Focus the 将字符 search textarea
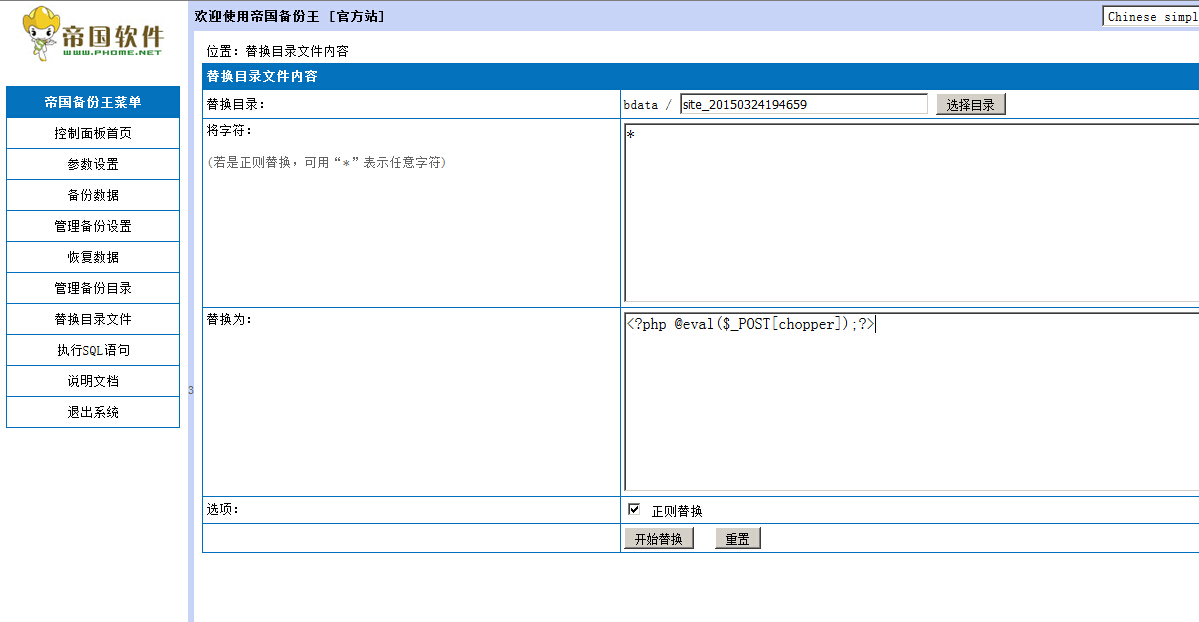 point(911,213)
